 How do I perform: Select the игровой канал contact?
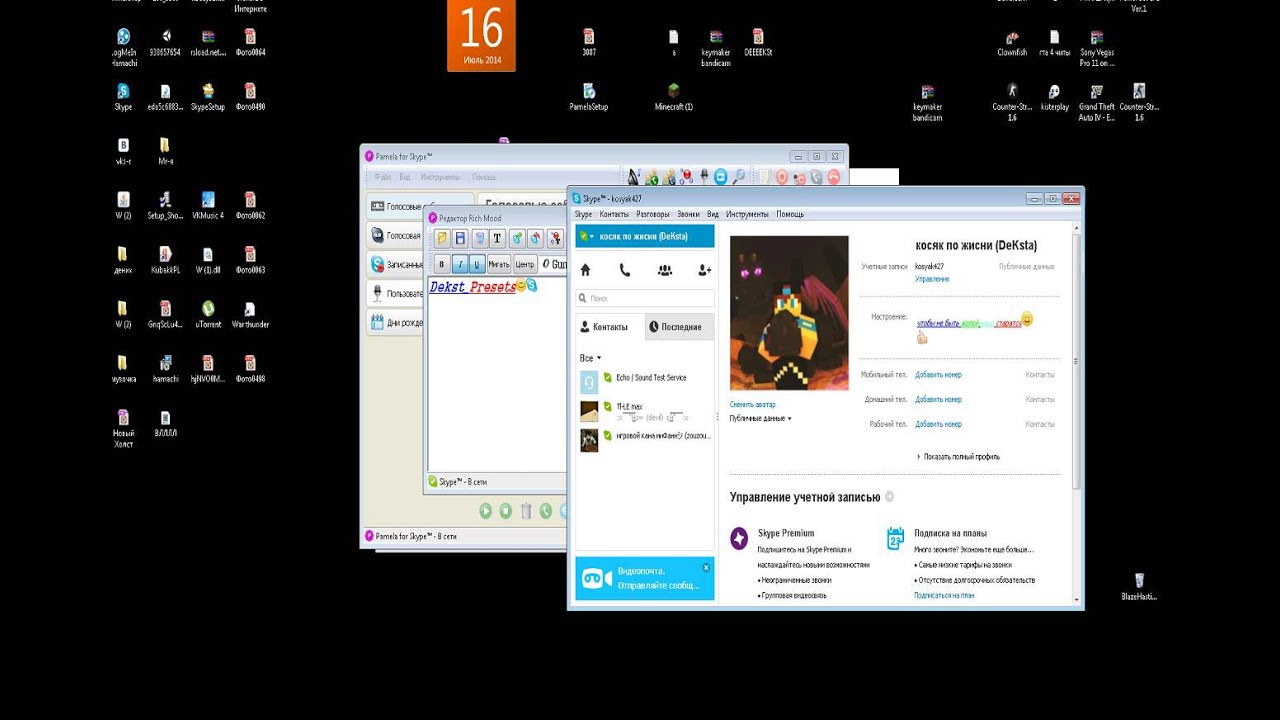pyautogui.click(x=645, y=439)
